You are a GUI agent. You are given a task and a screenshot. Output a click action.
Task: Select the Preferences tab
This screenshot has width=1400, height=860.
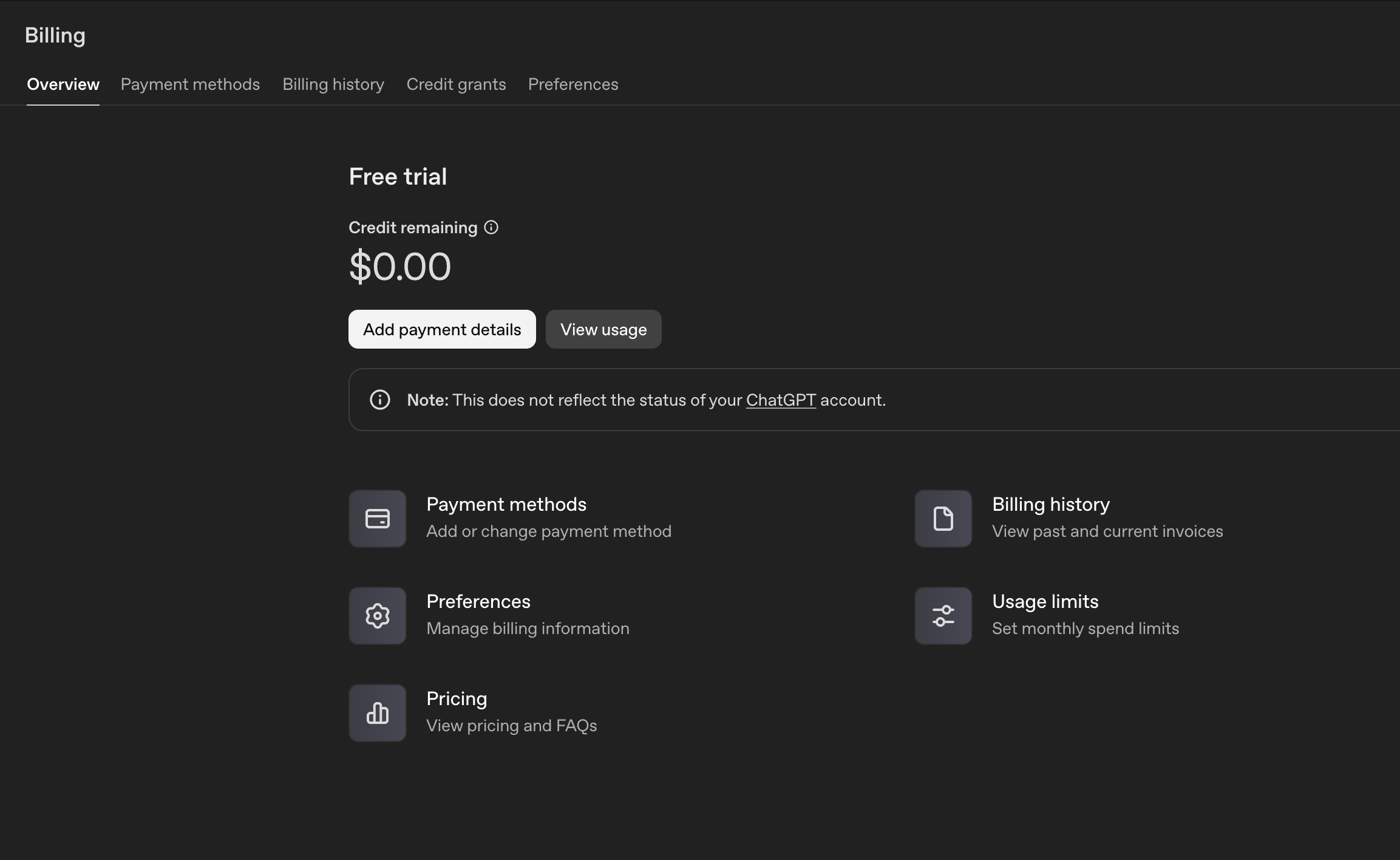pyautogui.click(x=573, y=84)
